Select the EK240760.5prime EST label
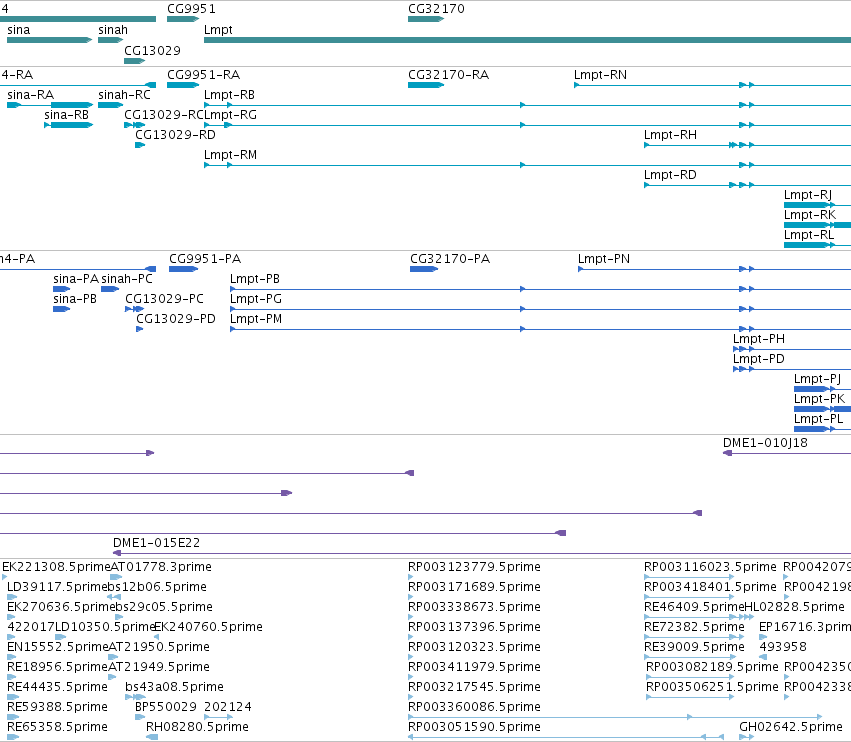Image resolution: width=851 pixels, height=742 pixels. [208, 627]
